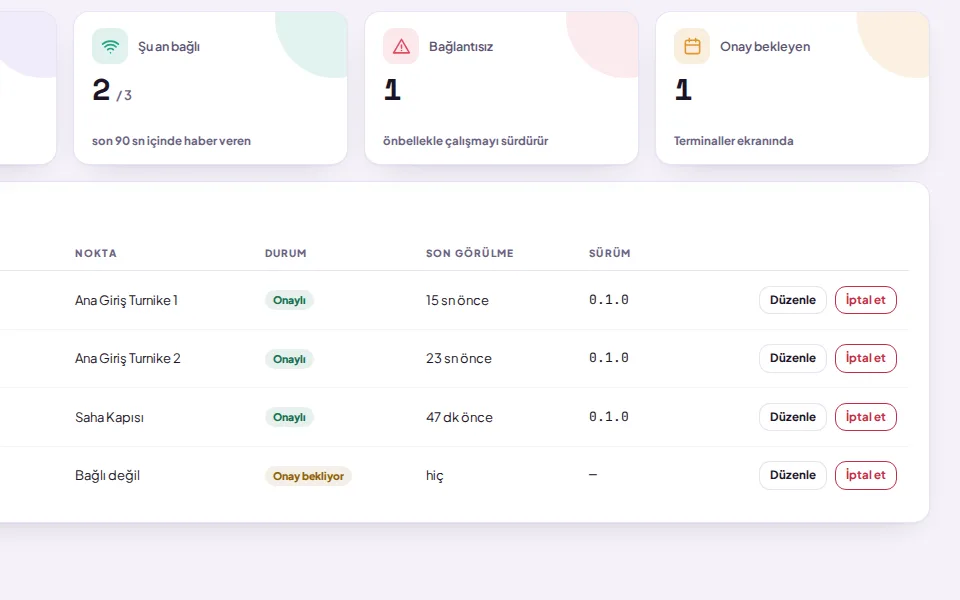Click the 47 dk önce last-seen value
Image resolution: width=960 pixels, height=600 pixels.
coord(459,417)
